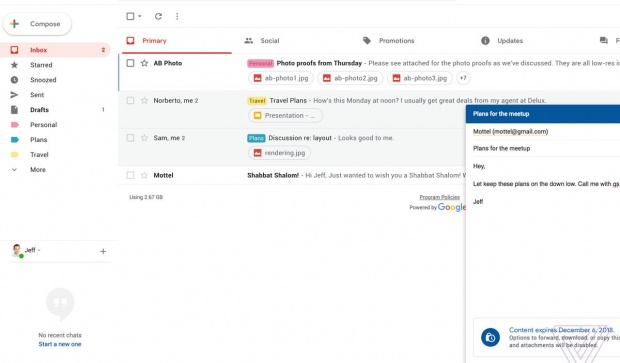Open the Inbox folder
Screen dimensions: 620x363
(55, 50)
